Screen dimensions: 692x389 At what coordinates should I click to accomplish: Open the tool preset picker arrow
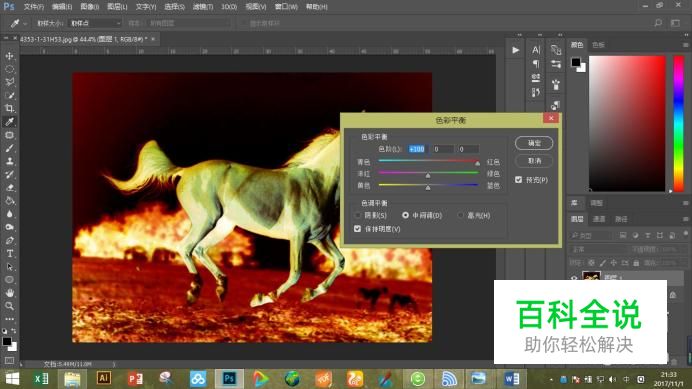tap(25, 23)
